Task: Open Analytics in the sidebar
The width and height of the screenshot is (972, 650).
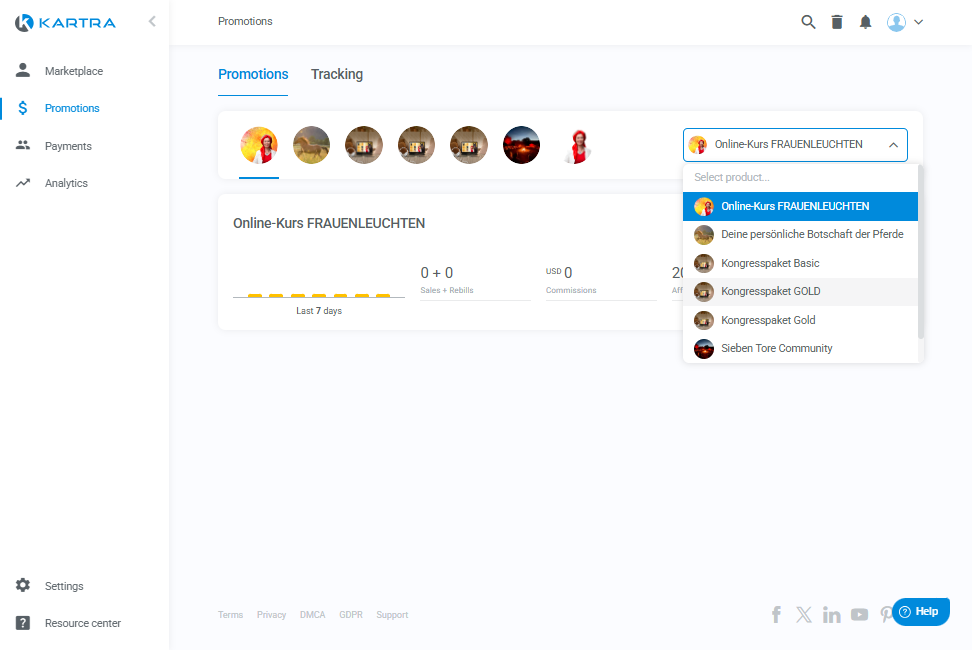Action: point(66,183)
